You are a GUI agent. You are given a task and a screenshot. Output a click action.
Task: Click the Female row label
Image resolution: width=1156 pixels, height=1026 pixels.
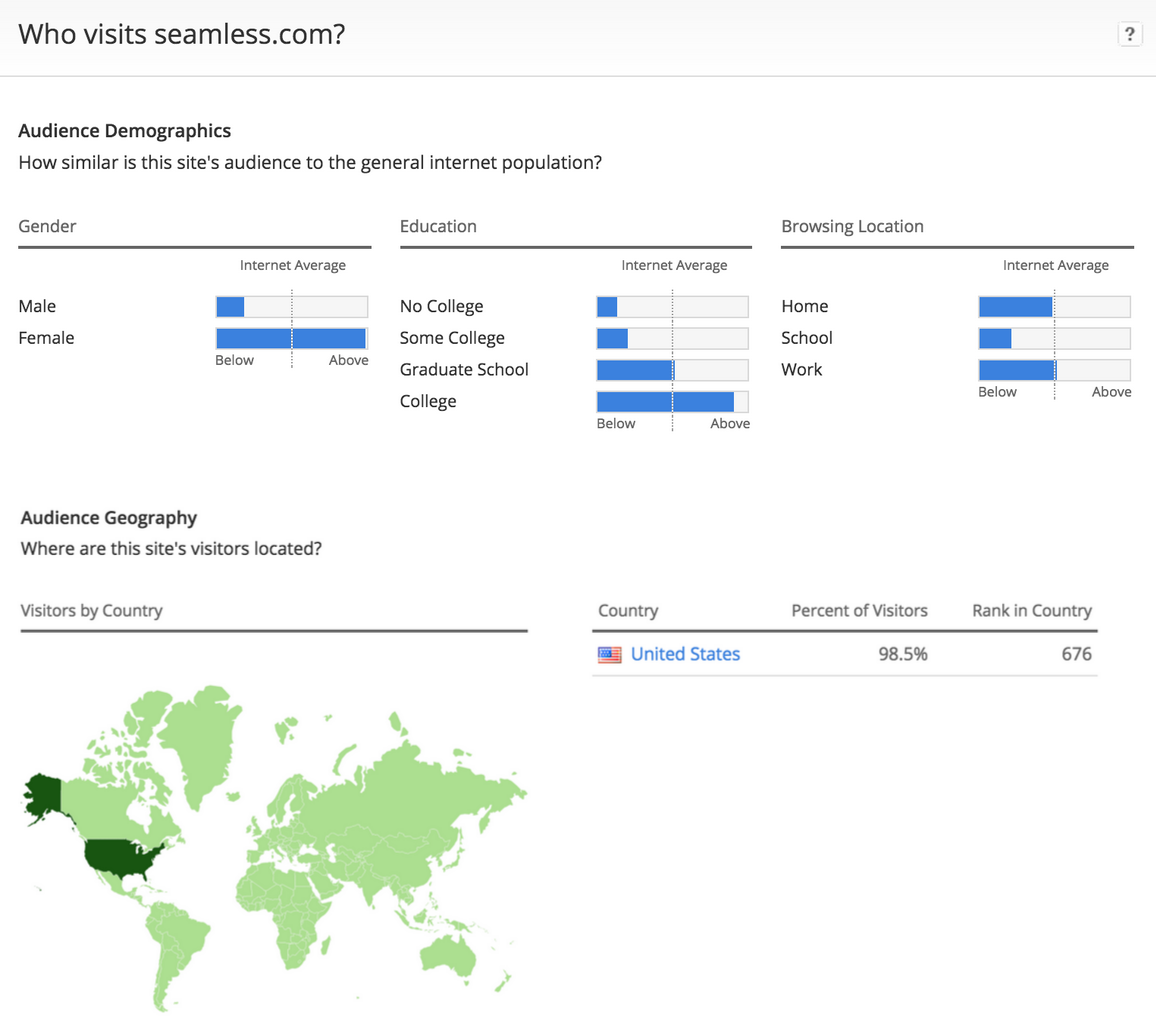point(46,338)
